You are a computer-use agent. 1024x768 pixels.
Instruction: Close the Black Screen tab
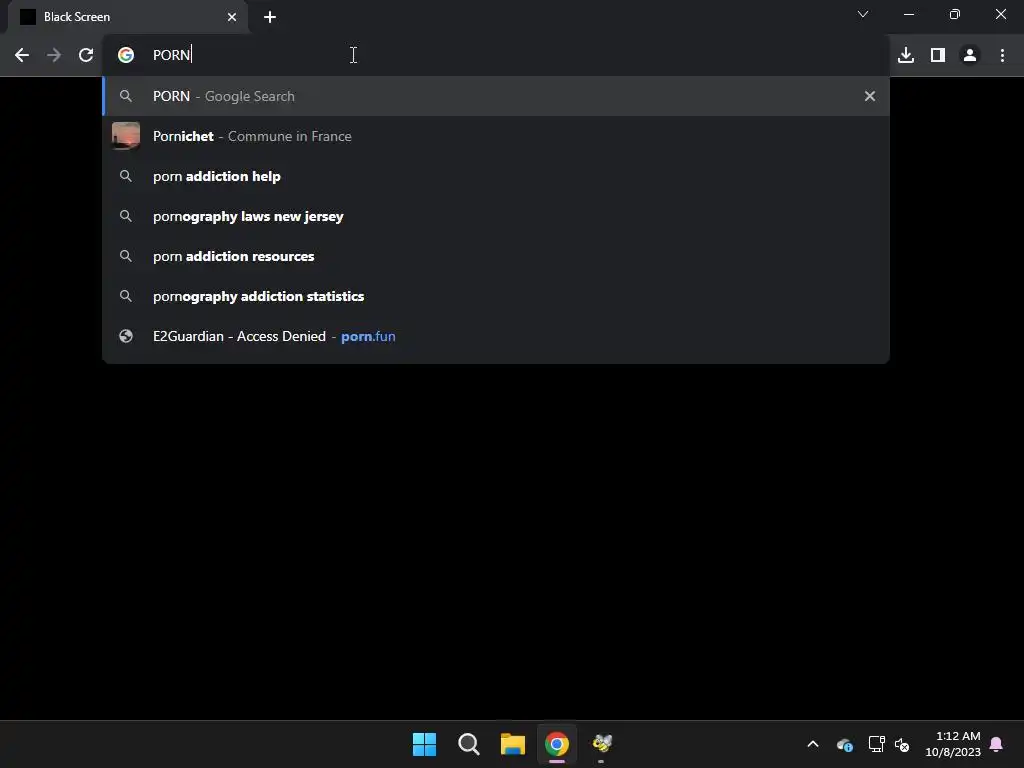232,17
